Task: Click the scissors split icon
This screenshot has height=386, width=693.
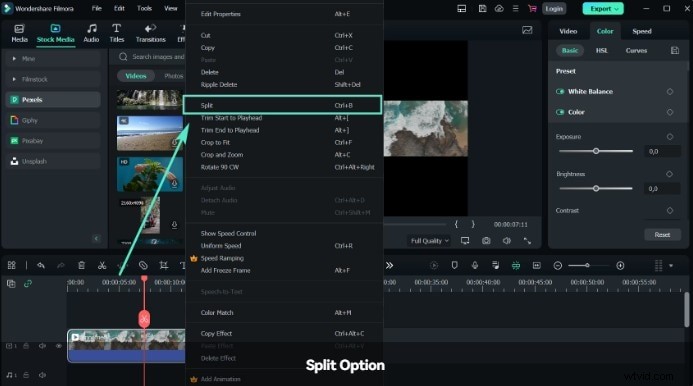Action: pyautogui.click(x=102, y=265)
